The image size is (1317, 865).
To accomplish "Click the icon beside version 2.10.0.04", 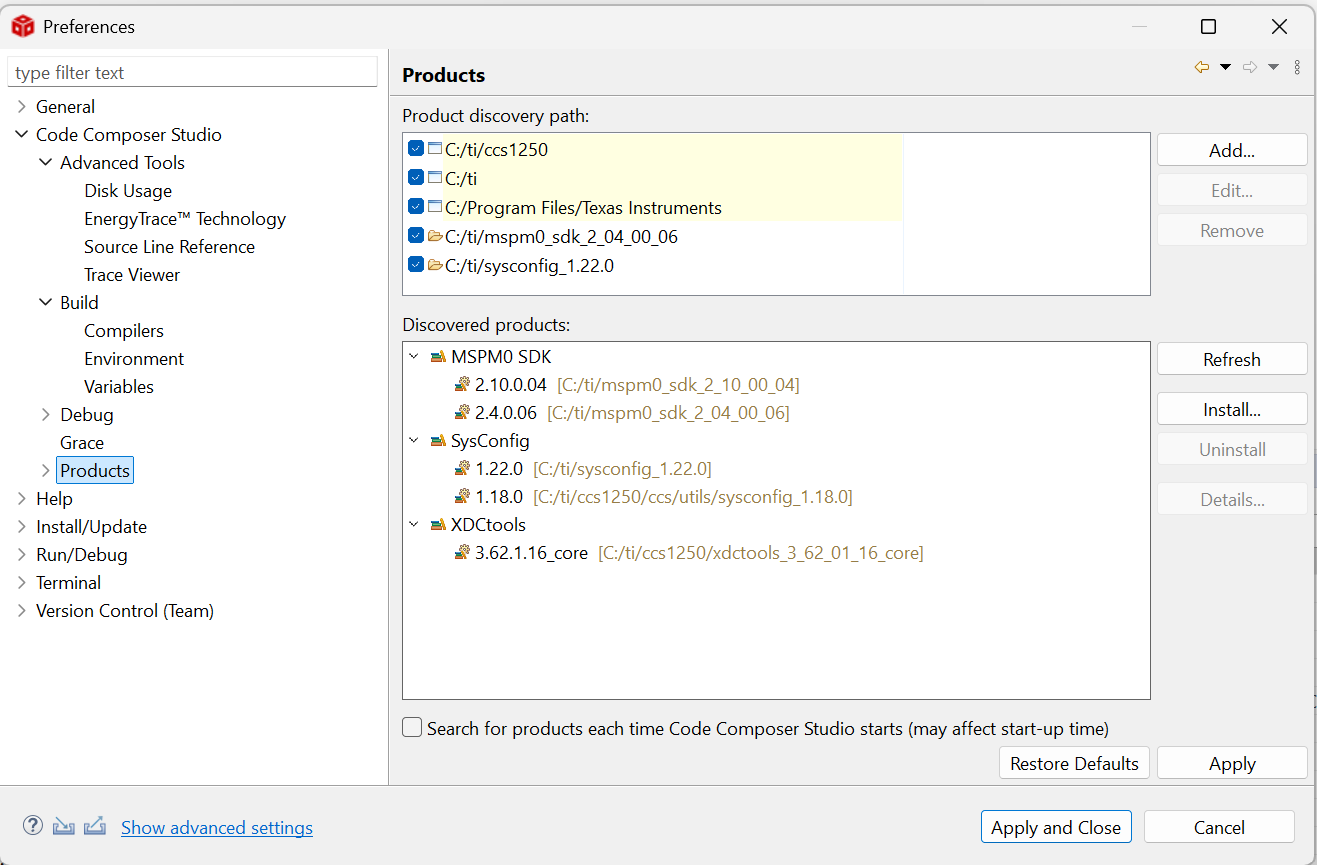I will [x=462, y=385].
